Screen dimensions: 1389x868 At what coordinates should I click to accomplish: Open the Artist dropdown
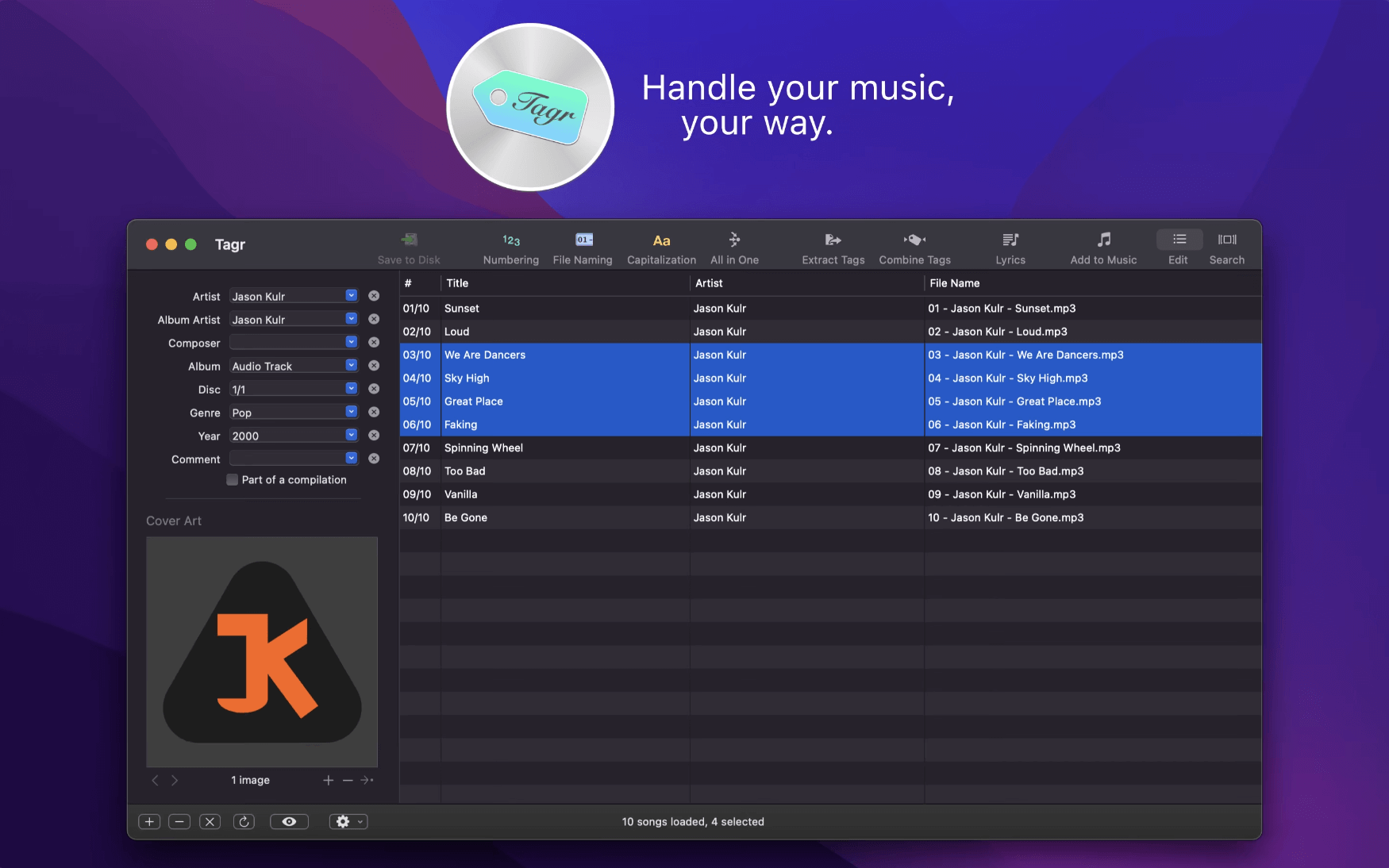coord(350,295)
